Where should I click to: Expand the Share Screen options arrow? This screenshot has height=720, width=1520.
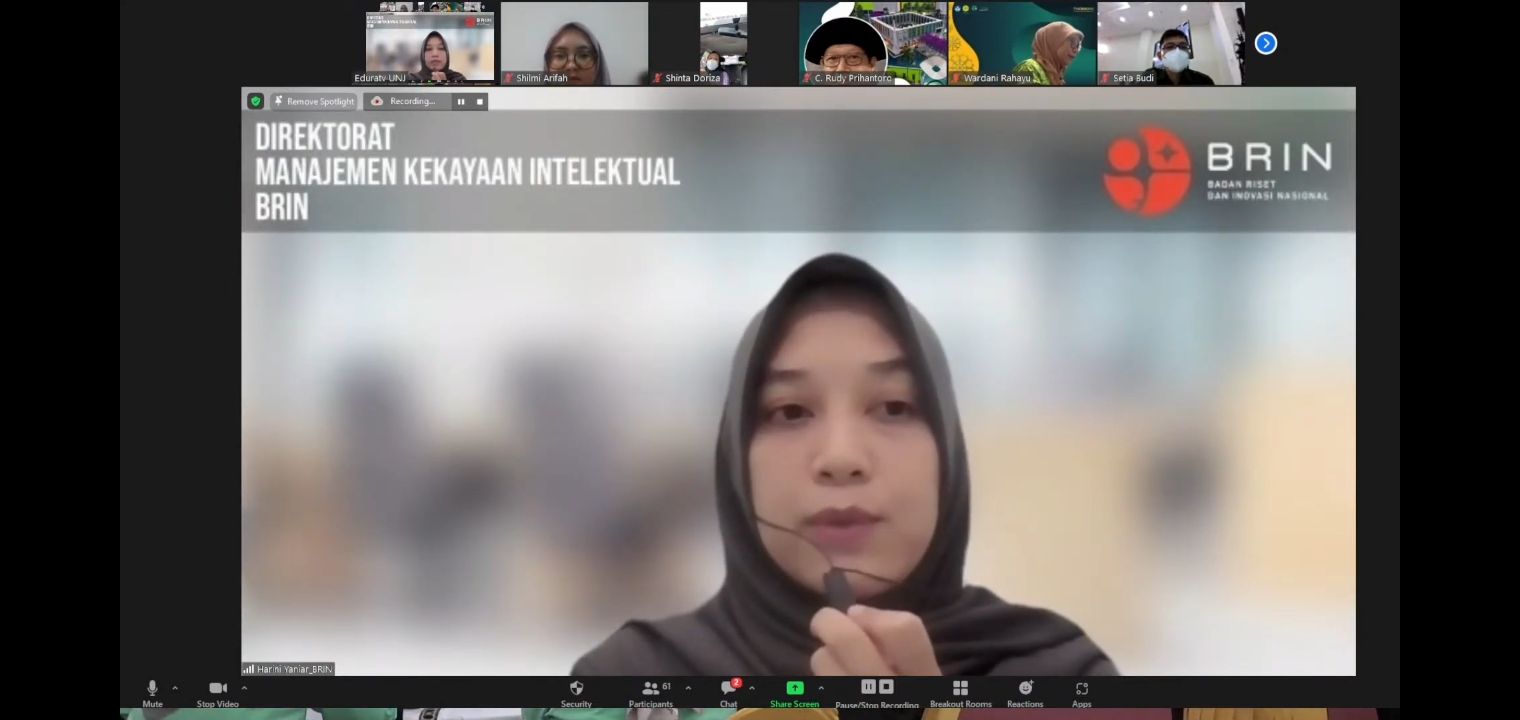[821, 688]
